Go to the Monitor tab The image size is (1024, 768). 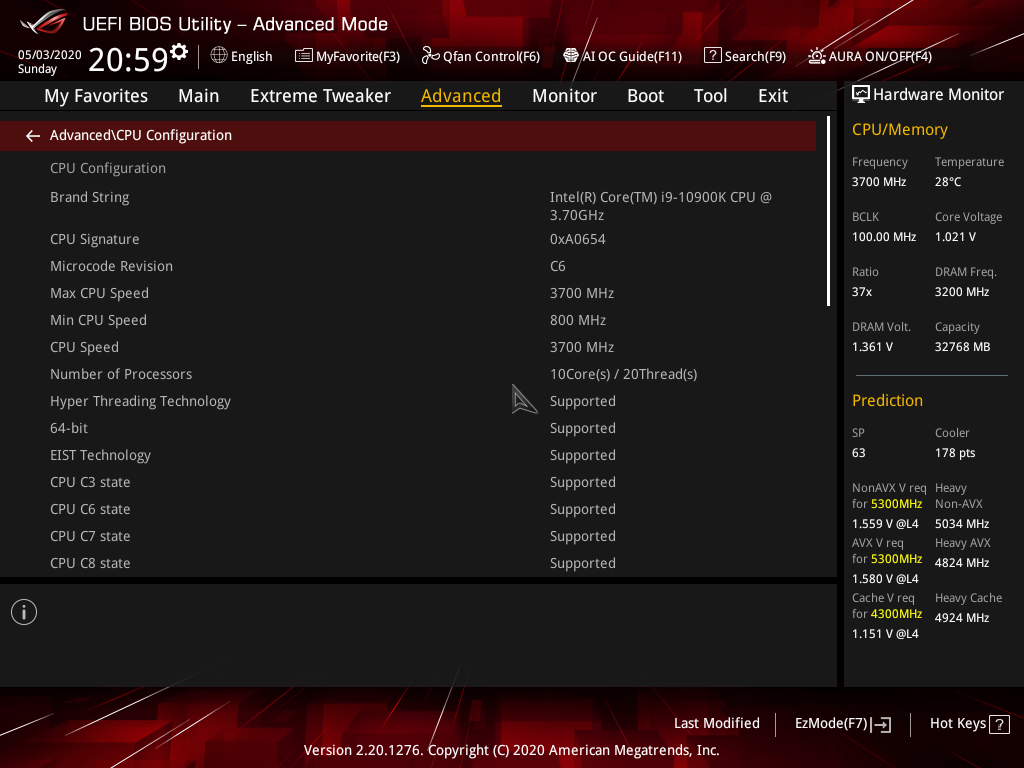pyautogui.click(x=564, y=96)
